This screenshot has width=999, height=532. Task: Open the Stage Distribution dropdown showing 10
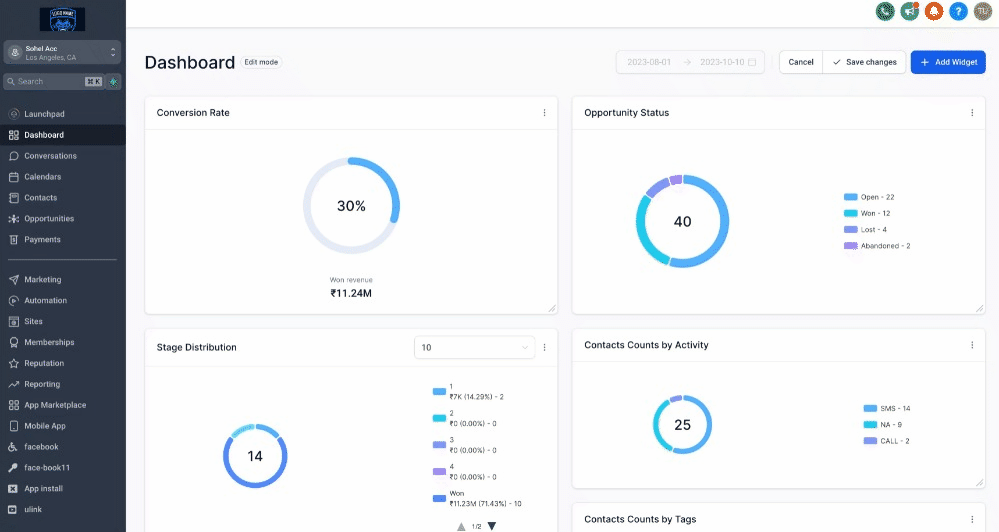pos(474,347)
